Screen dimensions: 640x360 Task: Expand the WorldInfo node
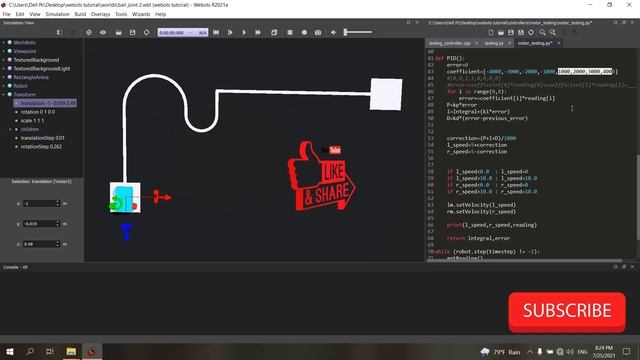click(x=4, y=42)
